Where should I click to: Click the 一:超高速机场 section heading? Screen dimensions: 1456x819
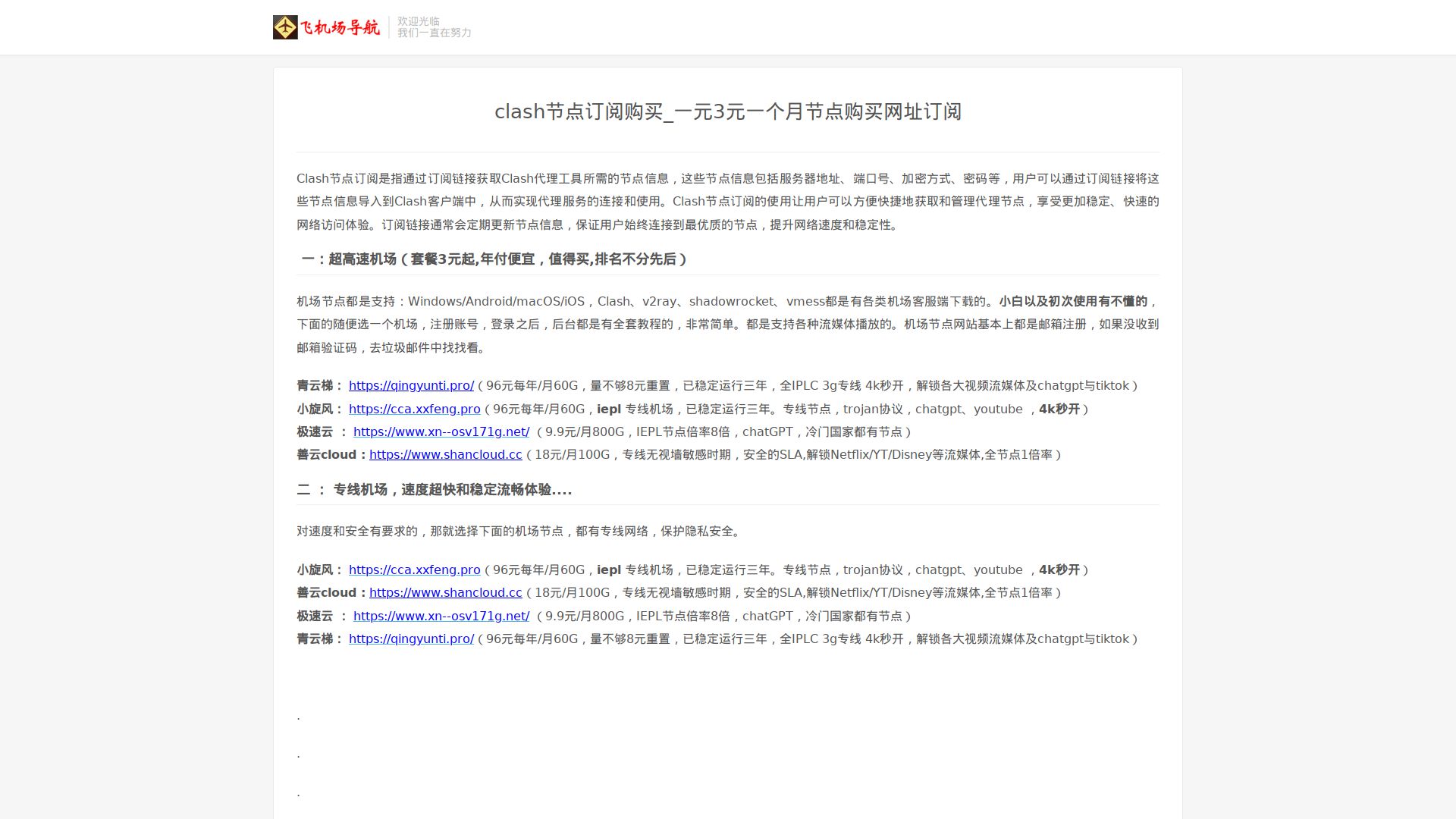pos(494,259)
